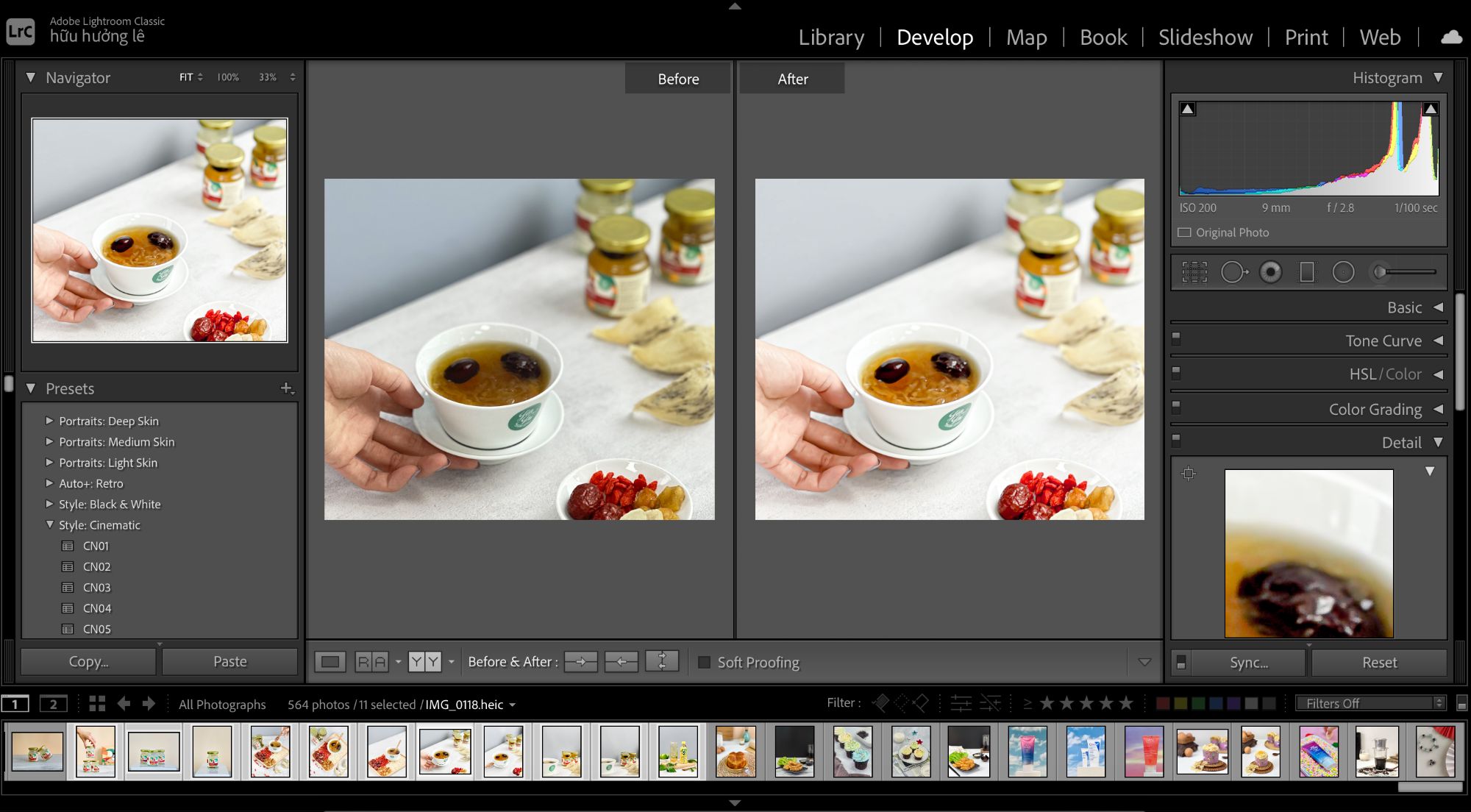Go back with the left arrow icon
Viewport: 1471px width, 812px height.
tap(124, 704)
